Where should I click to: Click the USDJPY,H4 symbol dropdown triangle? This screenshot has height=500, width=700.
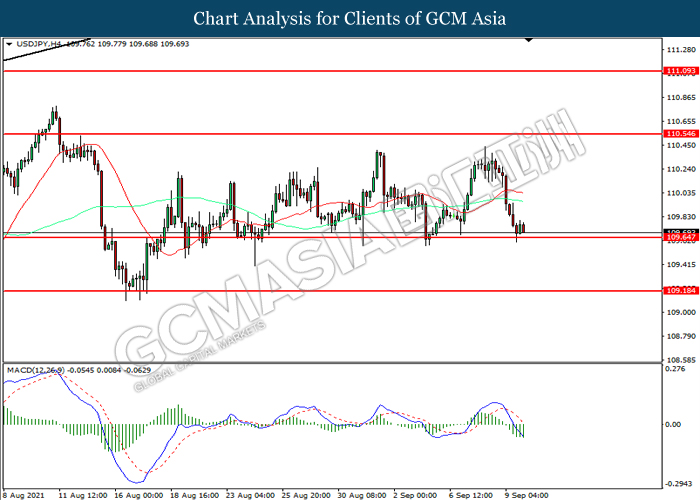pyautogui.click(x=9, y=44)
